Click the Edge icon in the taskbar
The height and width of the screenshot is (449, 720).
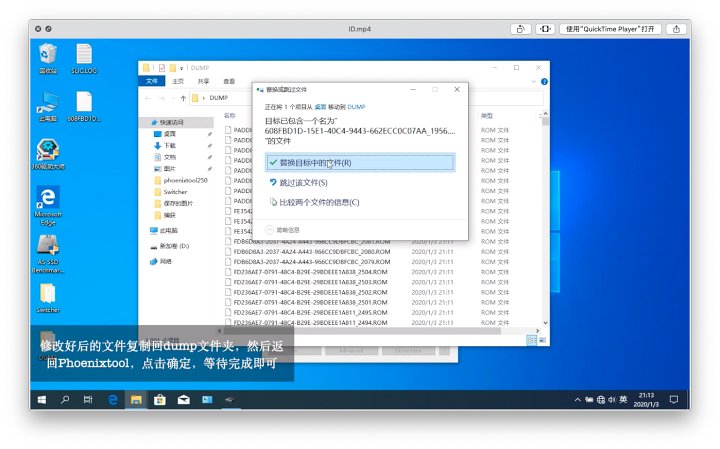[x=114, y=399]
